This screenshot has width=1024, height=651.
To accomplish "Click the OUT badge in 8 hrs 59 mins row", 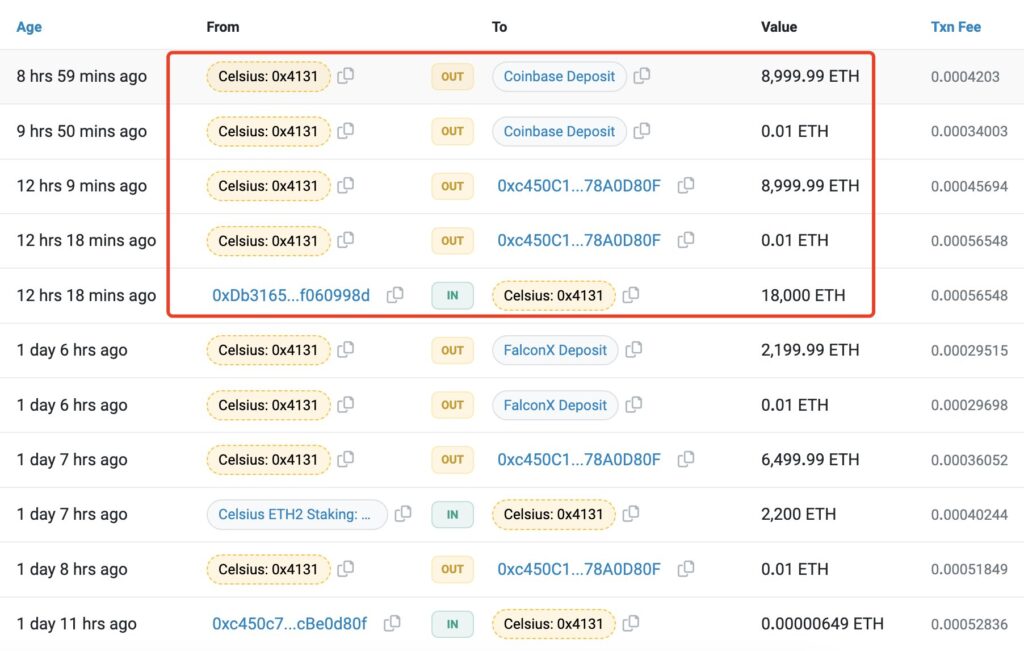I will coord(452,76).
